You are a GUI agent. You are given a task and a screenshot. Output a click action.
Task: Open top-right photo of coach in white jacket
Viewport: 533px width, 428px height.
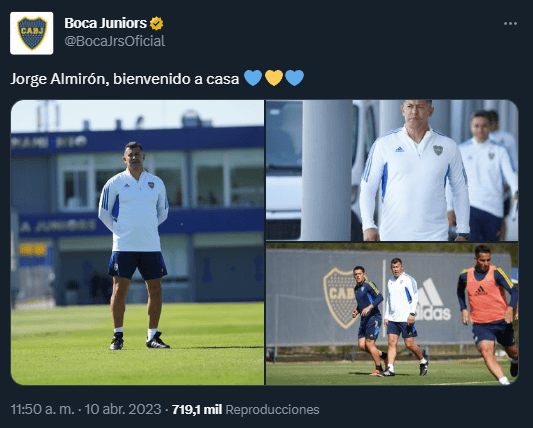click(x=392, y=170)
